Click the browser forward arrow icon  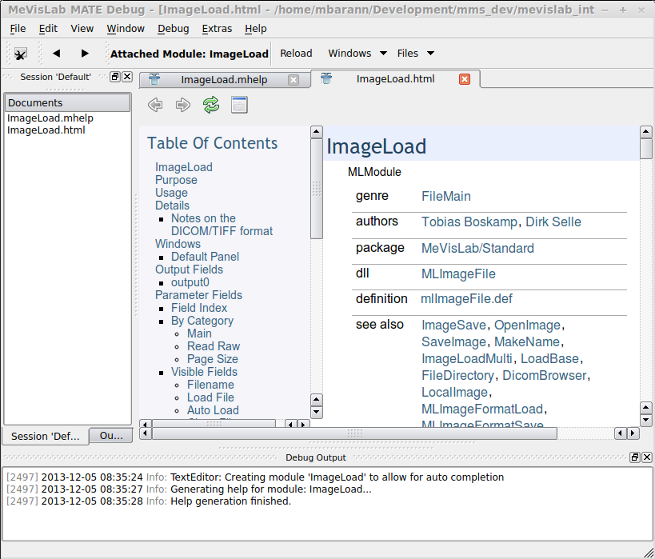[x=183, y=105]
